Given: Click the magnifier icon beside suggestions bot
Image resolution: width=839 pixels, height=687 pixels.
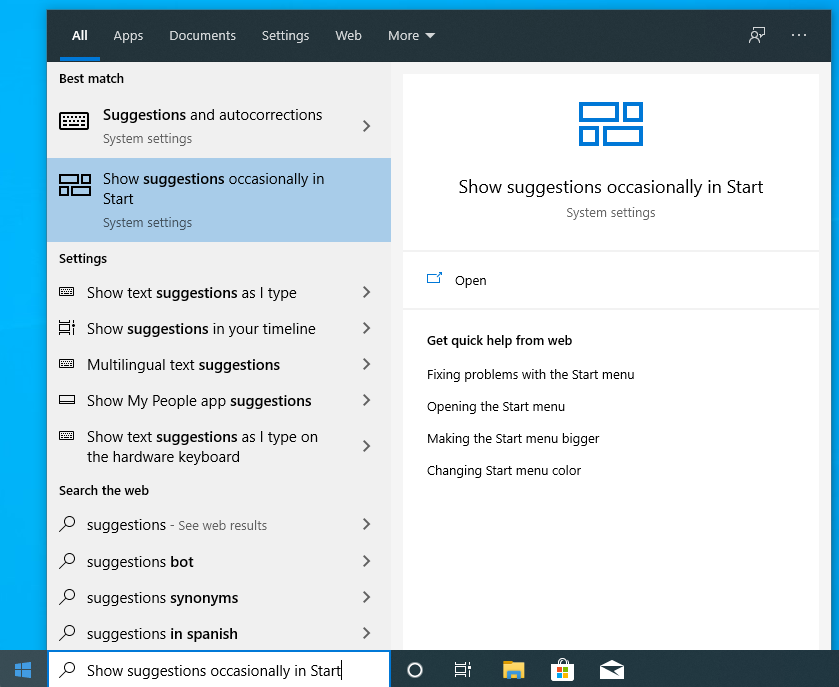Looking at the screenshot, I should [68, 561].
